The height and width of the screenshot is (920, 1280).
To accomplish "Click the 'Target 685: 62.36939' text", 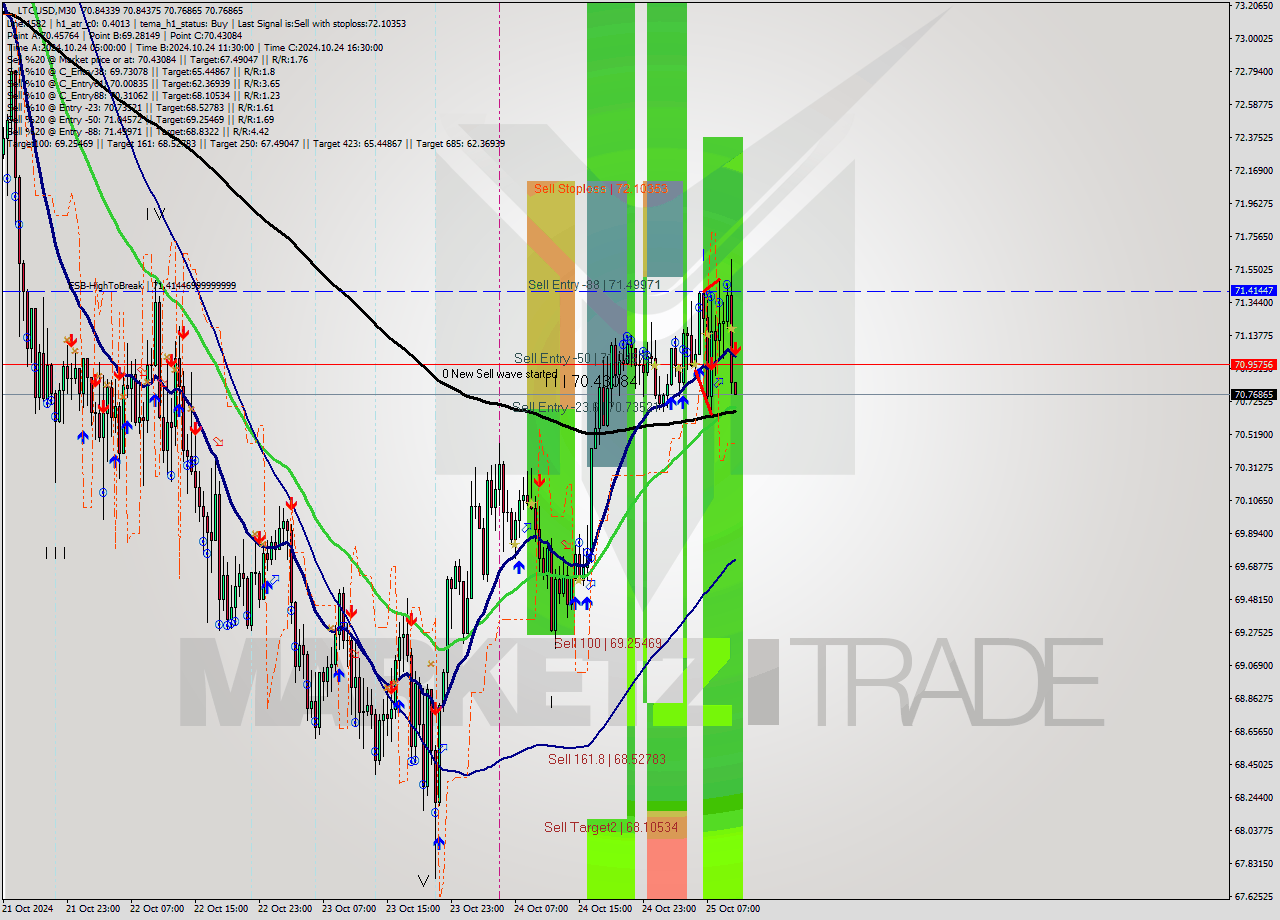I will [460, 143].
